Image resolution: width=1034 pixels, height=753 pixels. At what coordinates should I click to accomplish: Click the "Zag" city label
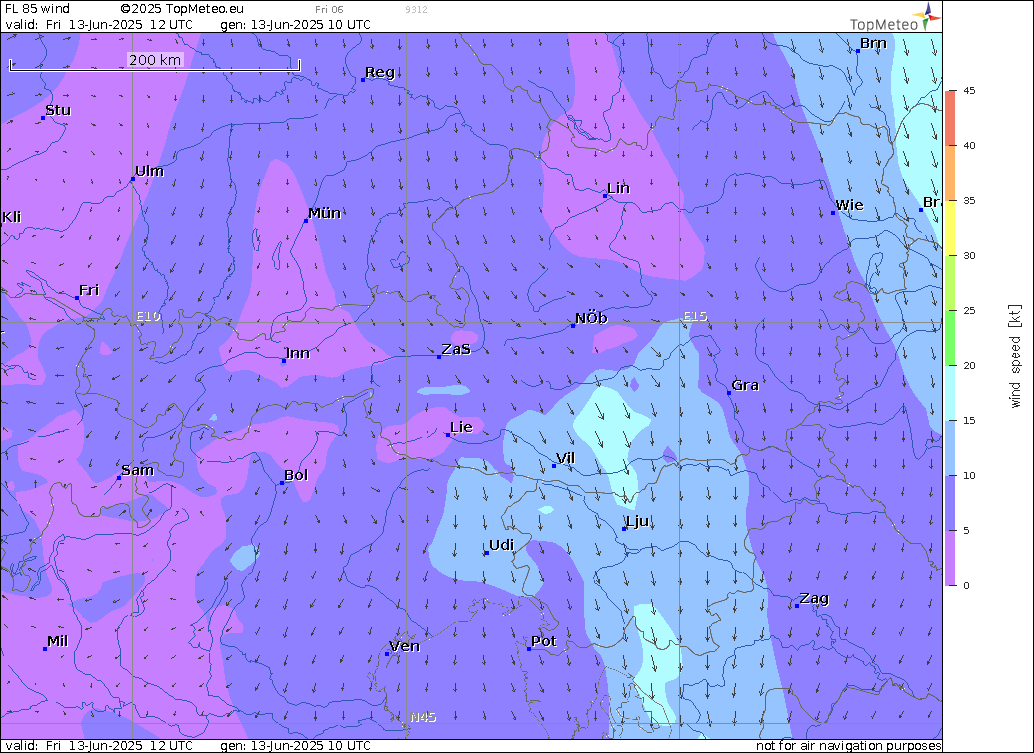[x=814, y=599]
